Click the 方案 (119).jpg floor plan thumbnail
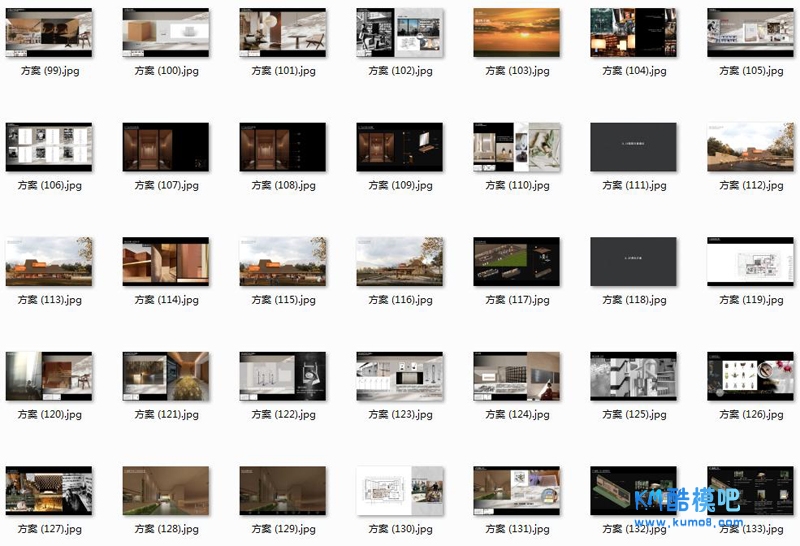 750,261
